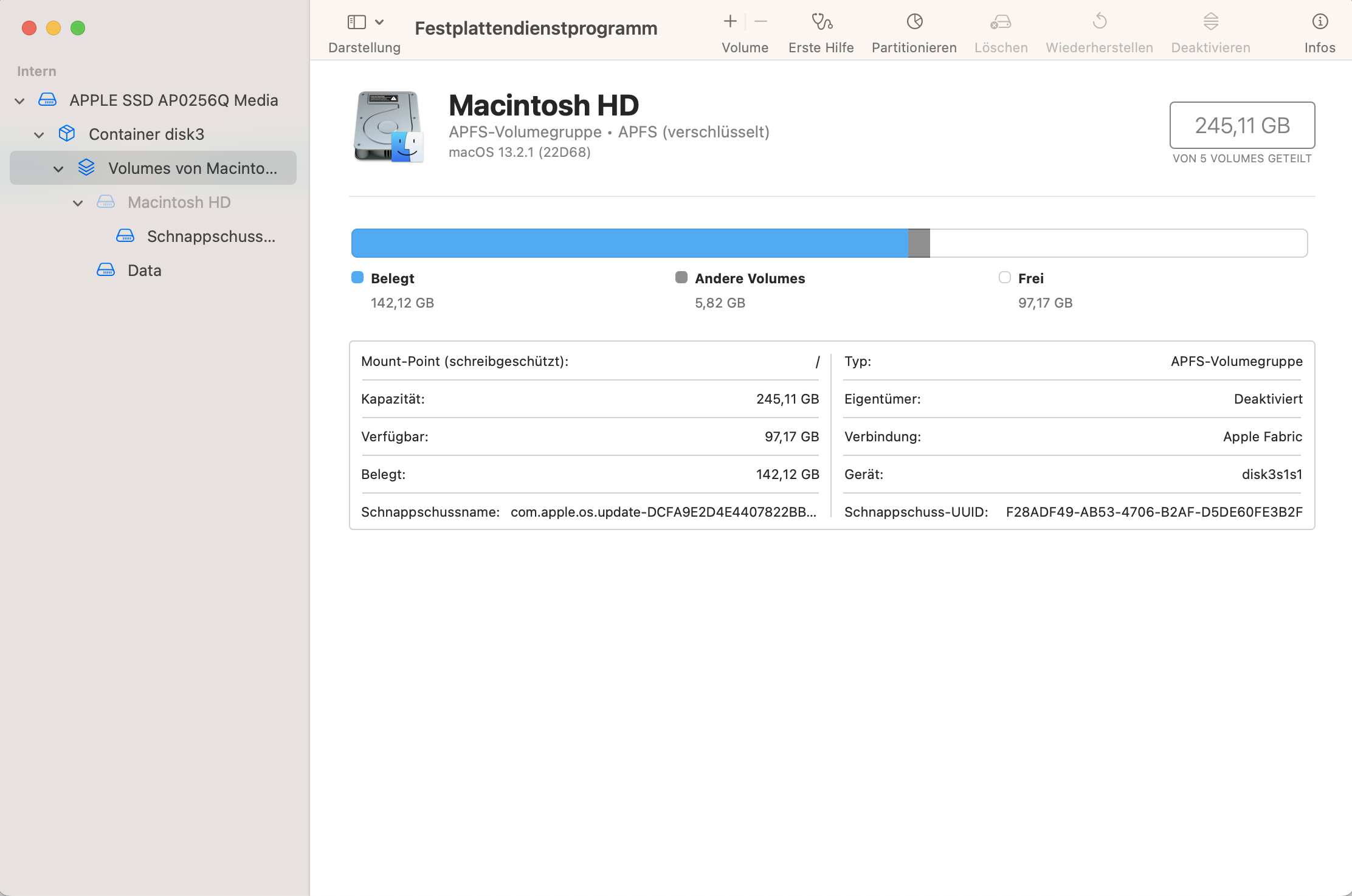Click the gray Andere Volumes legend swatch
The image size is (1352, 896).
coord(681,278)
